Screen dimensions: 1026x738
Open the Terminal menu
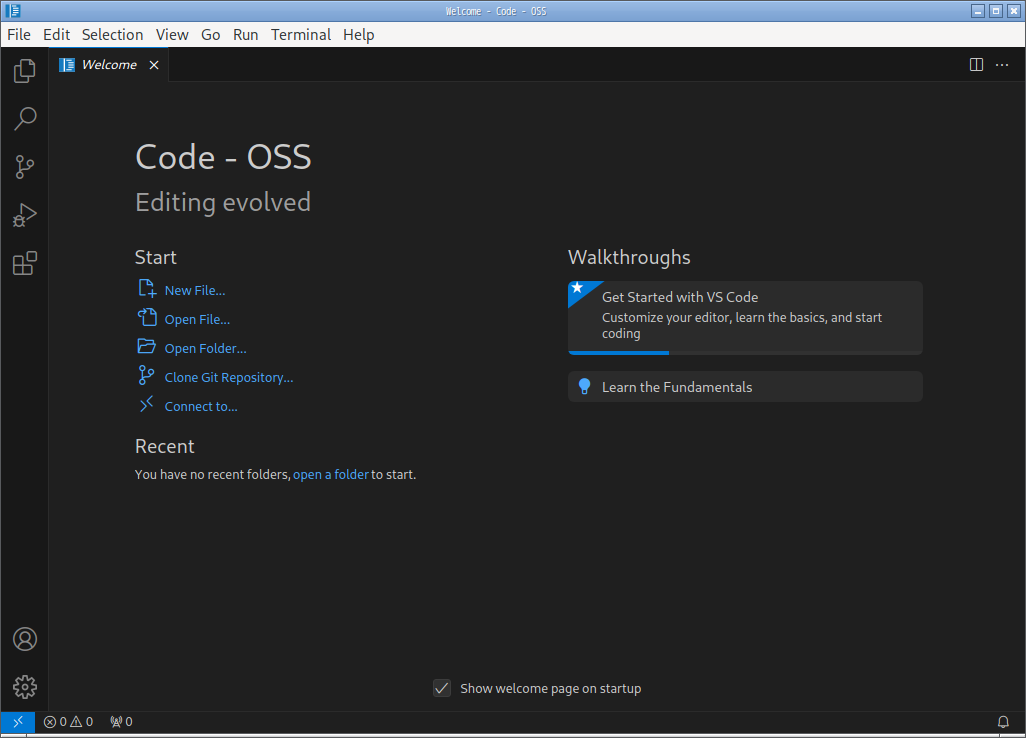(301, 35)
